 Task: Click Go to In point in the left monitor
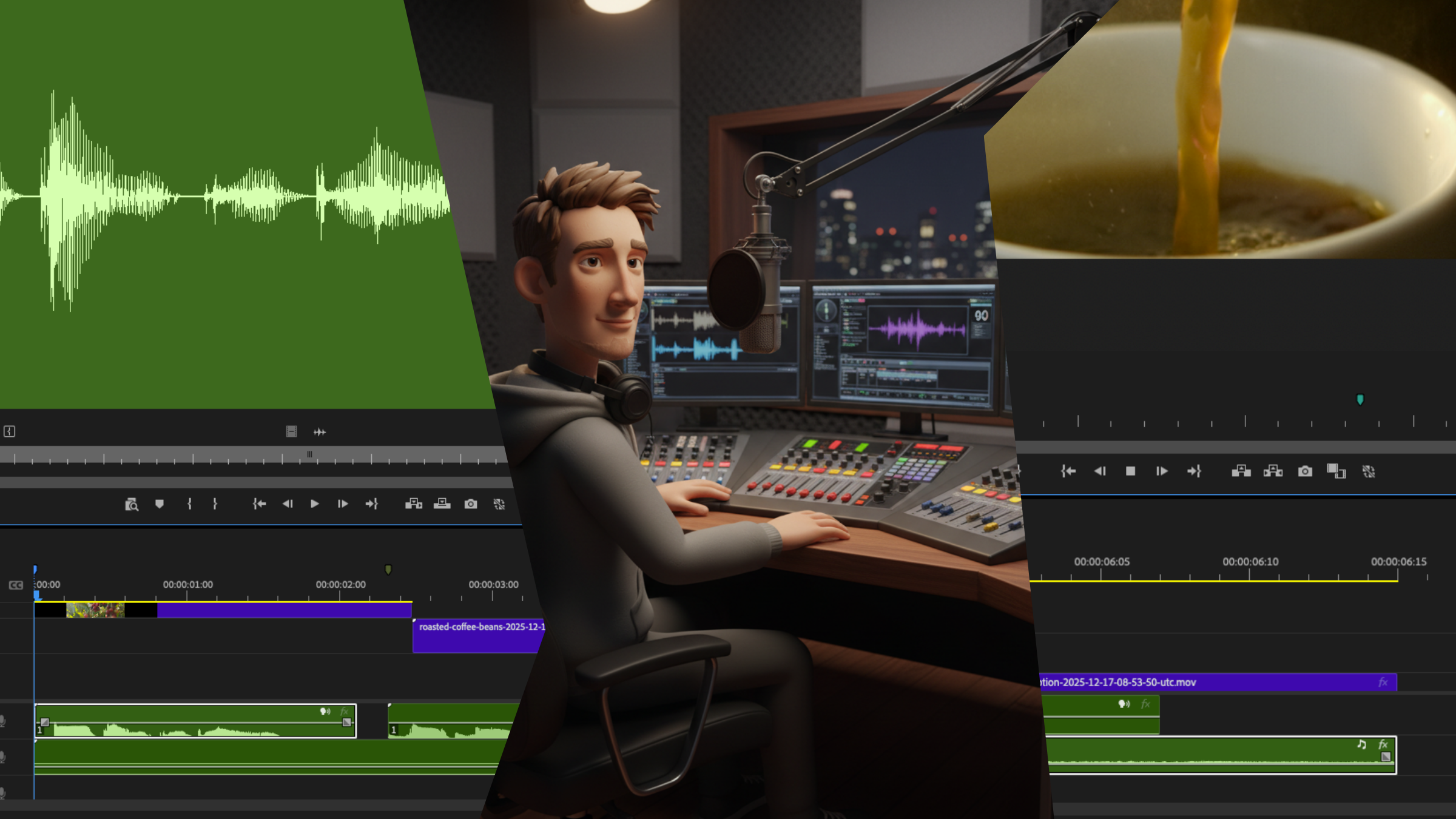(x=259, y=504)
